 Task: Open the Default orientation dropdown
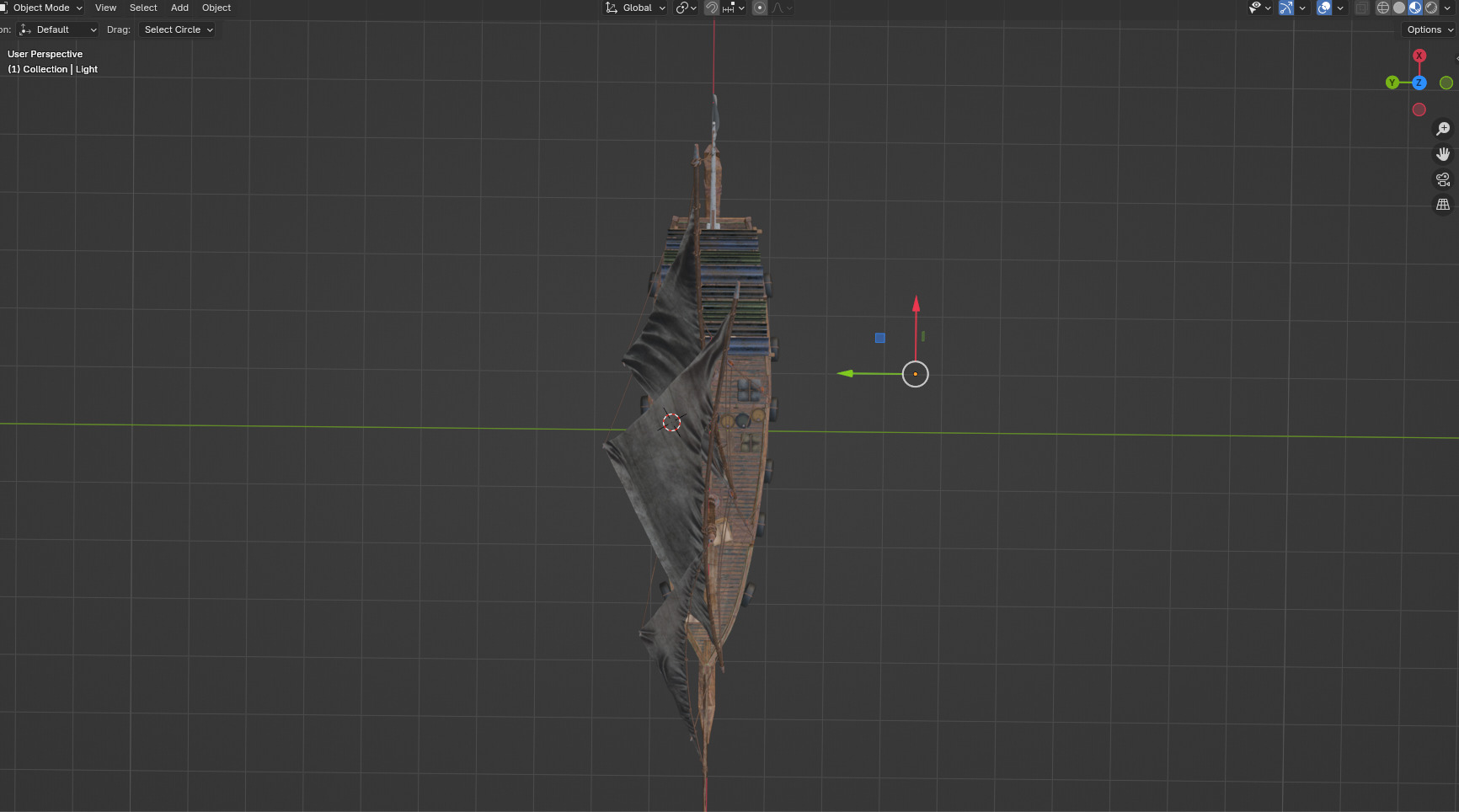pos(58,29)
